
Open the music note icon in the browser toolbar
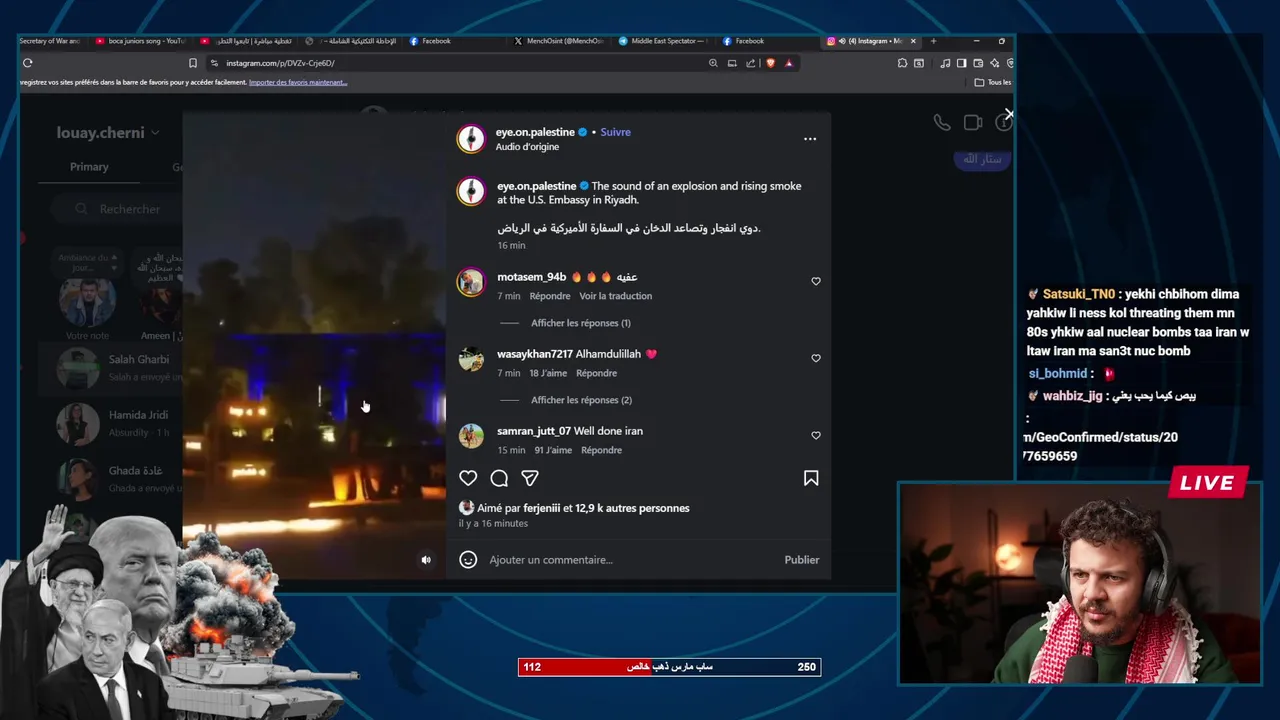coord(945,63)
